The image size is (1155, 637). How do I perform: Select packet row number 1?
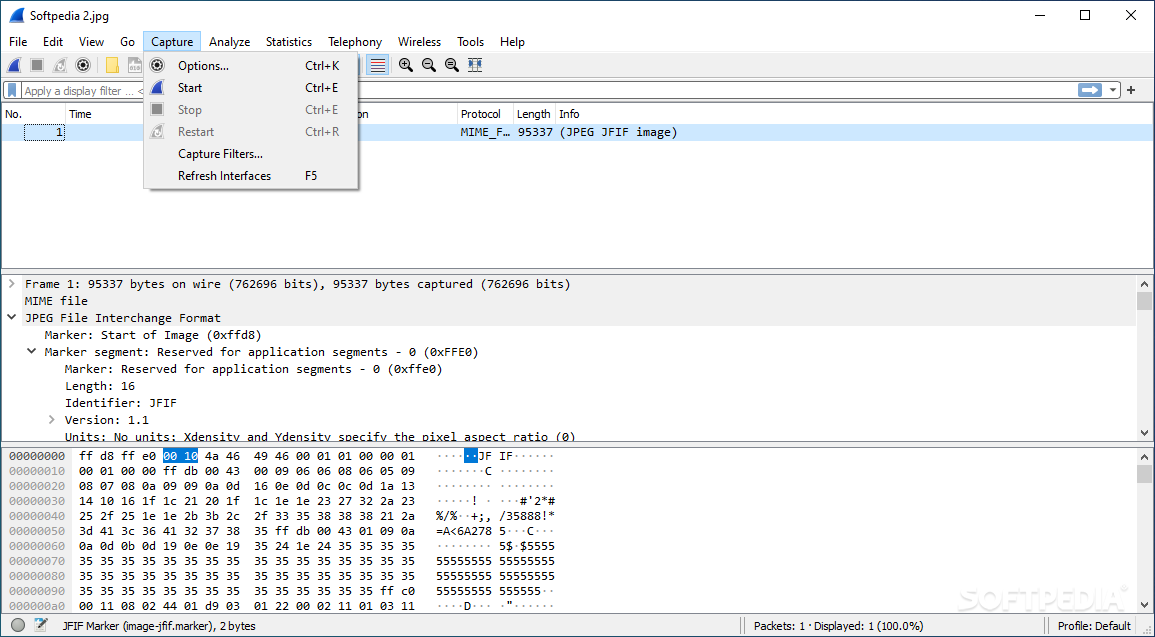578,133
